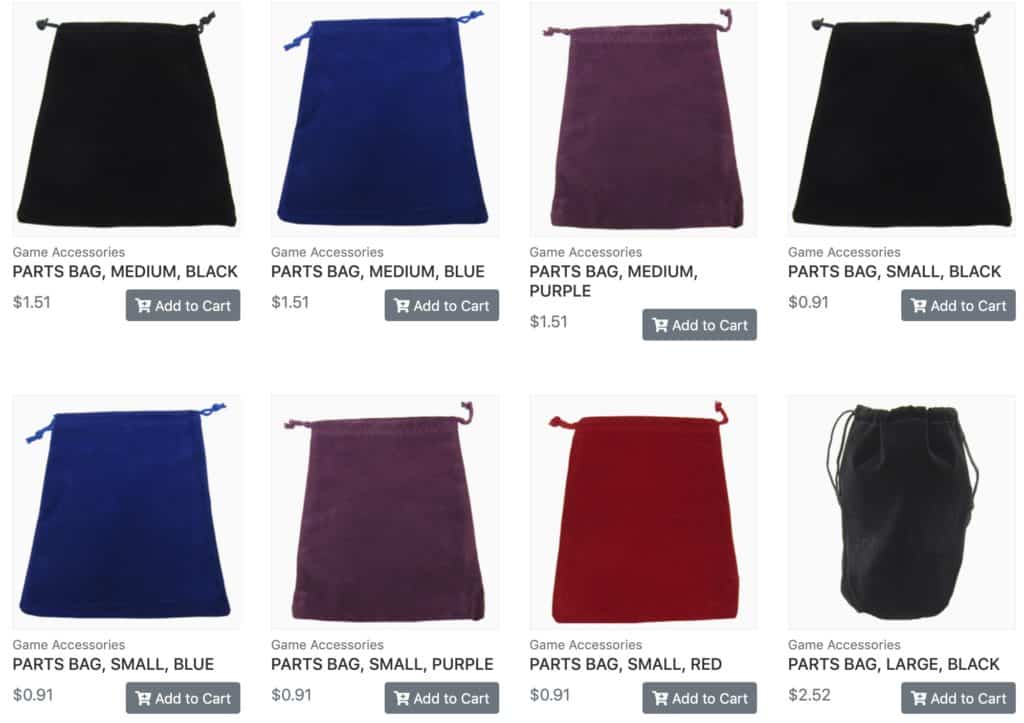Add small blue parts bag to cart
1024x723 pixels.
click(x=183, y=698)
